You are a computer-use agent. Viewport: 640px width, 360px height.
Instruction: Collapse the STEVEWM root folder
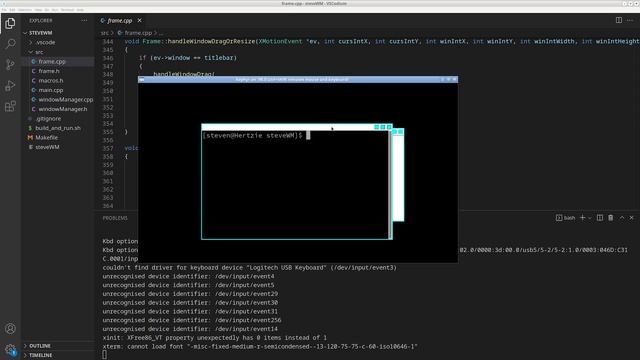point(40,33)
